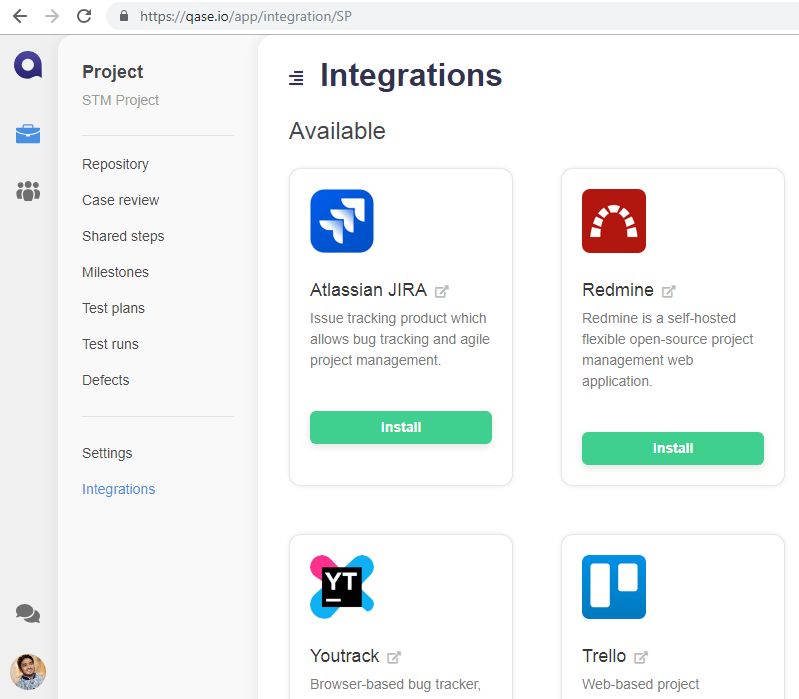The width and height of the screenshot is (799, 699).
Task: Select Defects in the sidebar
Action: pyautogui.click(x=105, y=380)
